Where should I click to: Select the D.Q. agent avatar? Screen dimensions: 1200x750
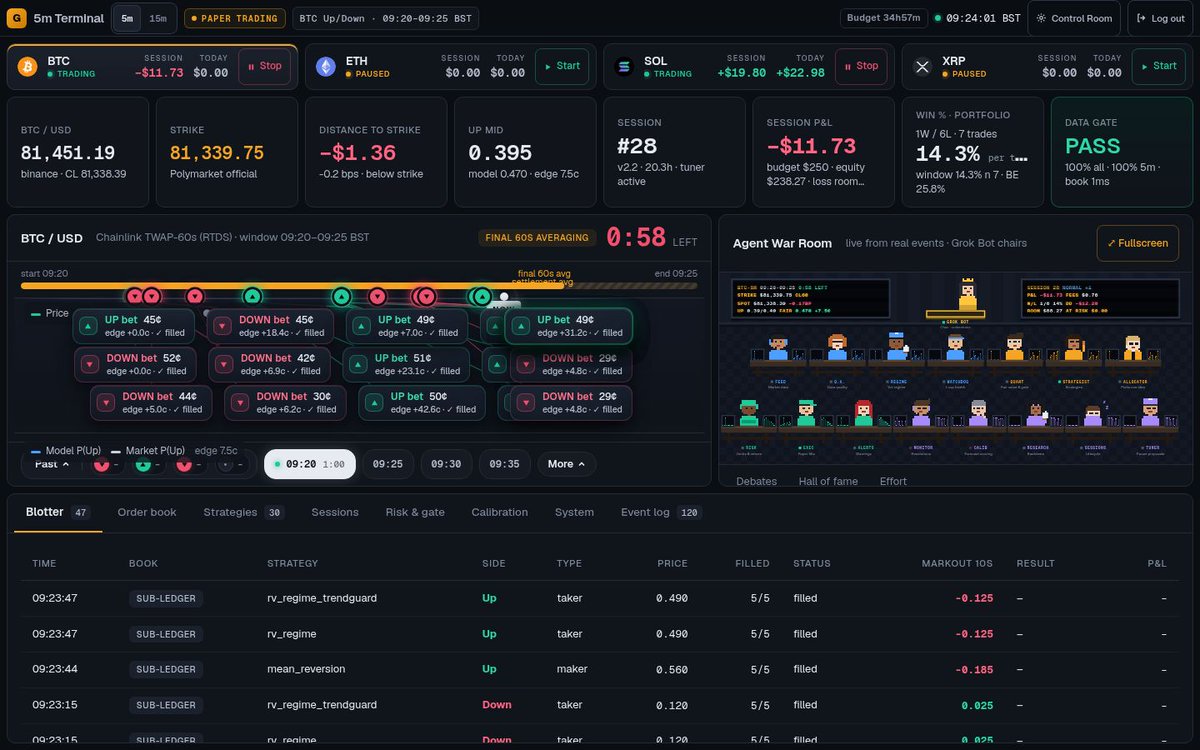point(839,348)
